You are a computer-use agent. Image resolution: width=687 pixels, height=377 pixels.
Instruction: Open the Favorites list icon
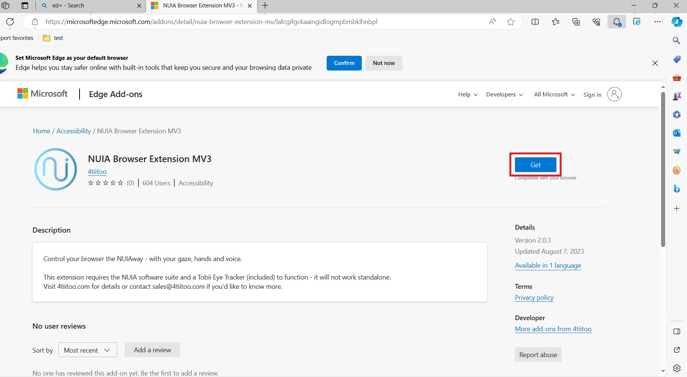point(556,21)
